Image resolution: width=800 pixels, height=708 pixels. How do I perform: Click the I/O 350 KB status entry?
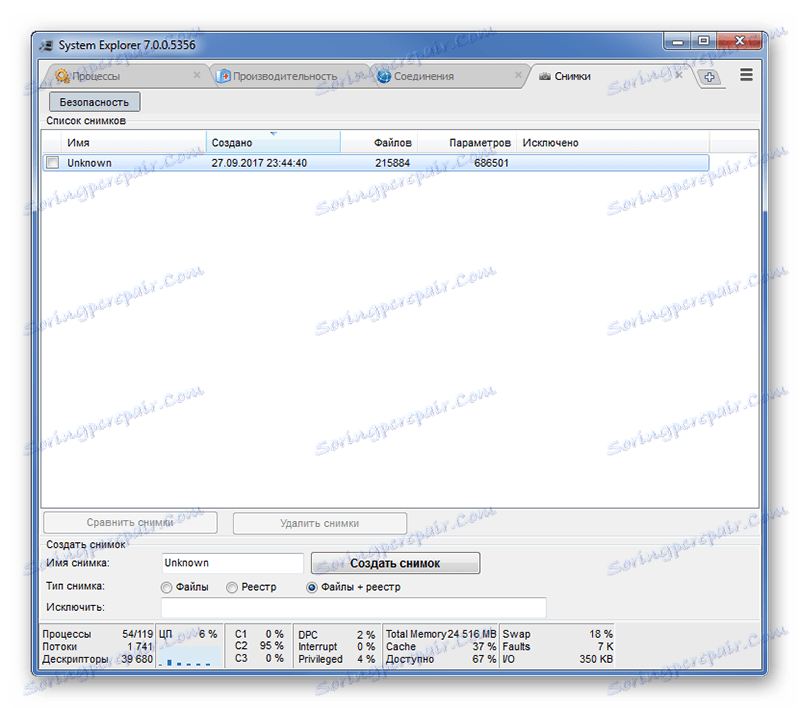(x=558, y=659)
